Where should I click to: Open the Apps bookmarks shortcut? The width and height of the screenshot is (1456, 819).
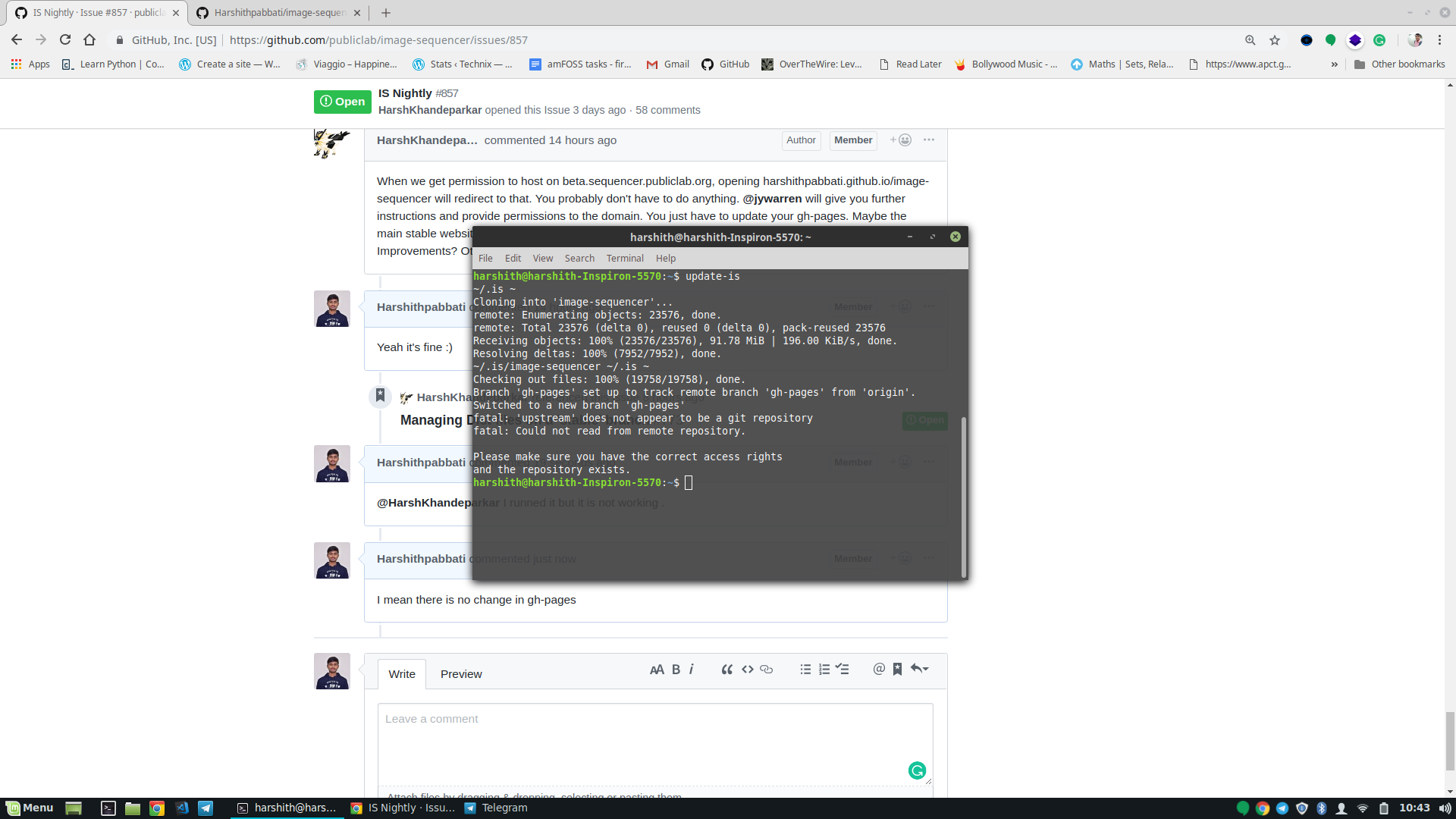click(30, 64)
